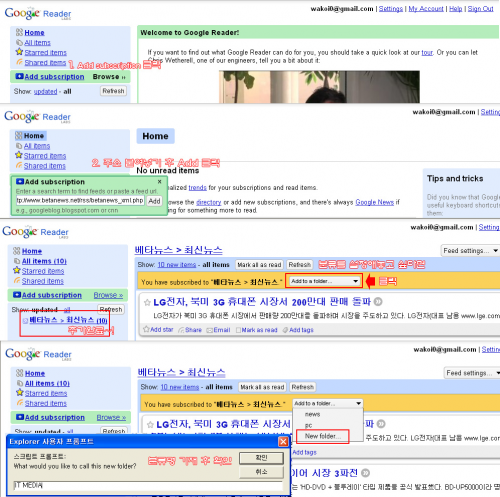Open the Google News link
This screenshot has width=500, height=497.
pyautogui.click(x=375, y=202)
